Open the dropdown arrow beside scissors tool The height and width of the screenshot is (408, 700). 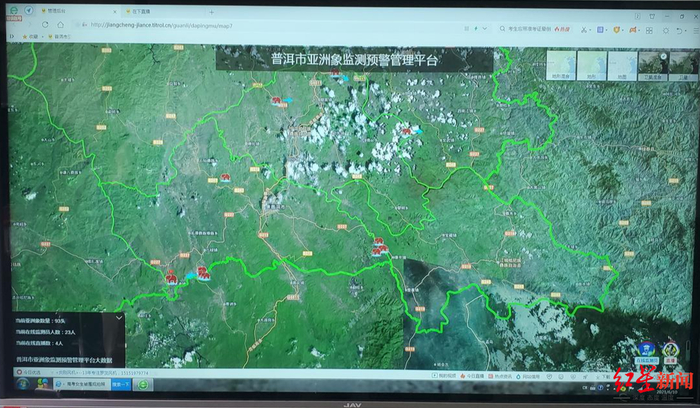[x=590, y=30]
